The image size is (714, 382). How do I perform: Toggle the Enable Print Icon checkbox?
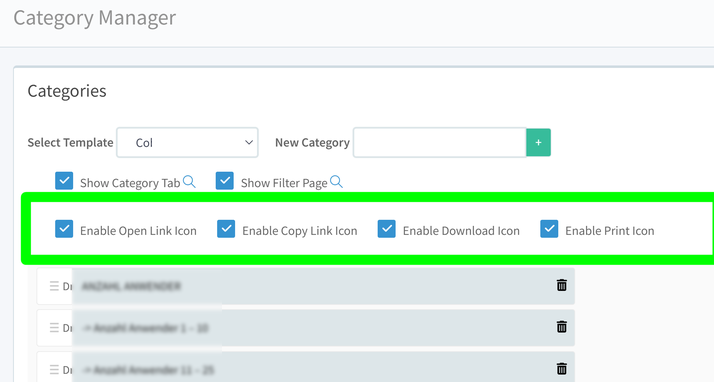click(549, 229)
